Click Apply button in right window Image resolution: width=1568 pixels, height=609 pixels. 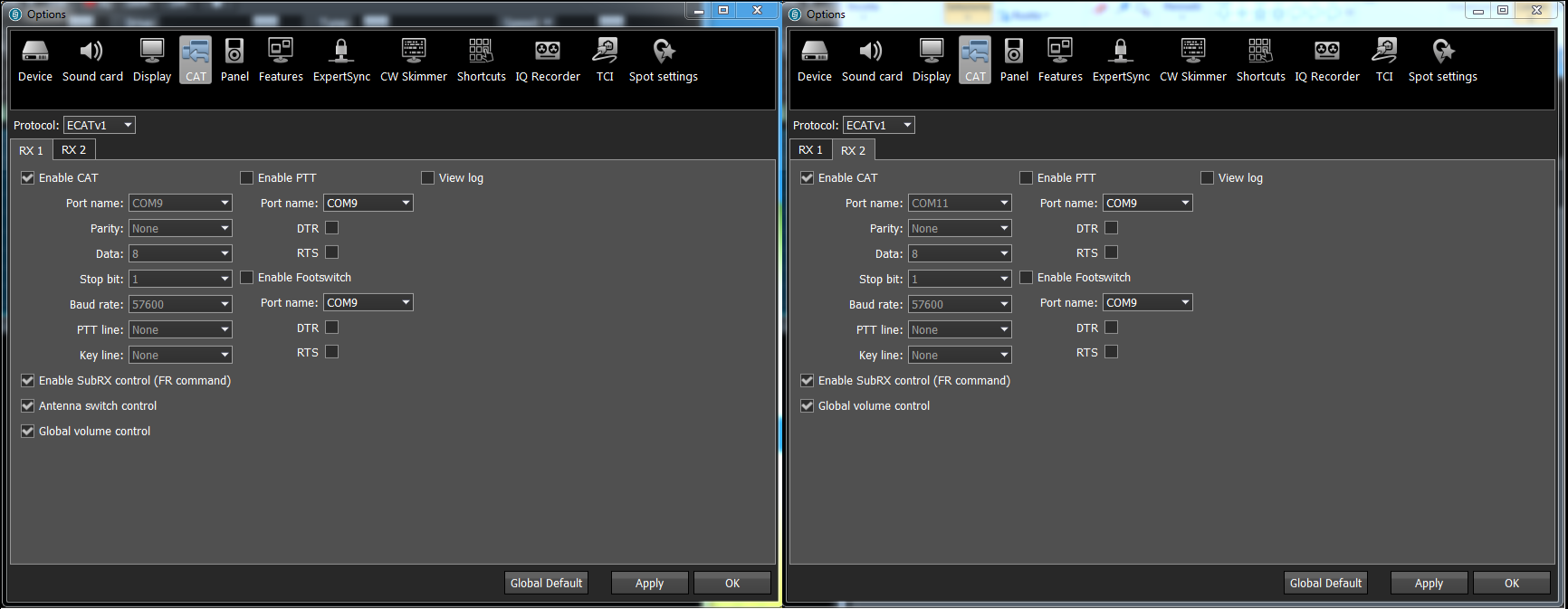[x=1429, y=584]
